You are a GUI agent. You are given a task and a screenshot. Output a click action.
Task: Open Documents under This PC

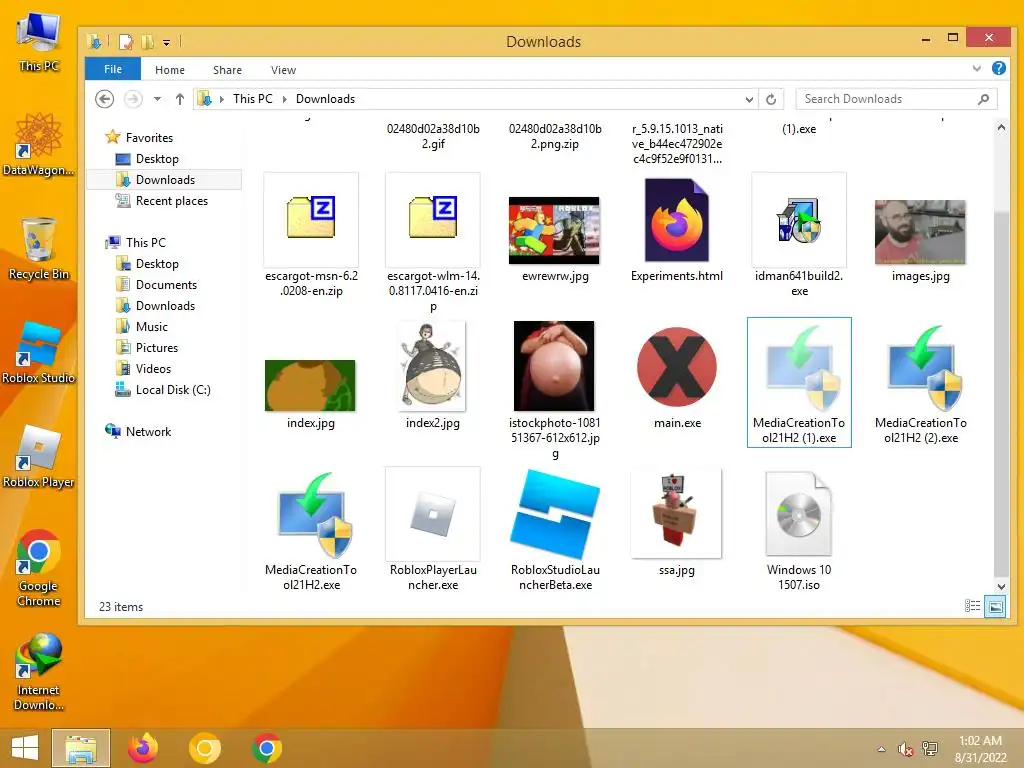(166, 285)
